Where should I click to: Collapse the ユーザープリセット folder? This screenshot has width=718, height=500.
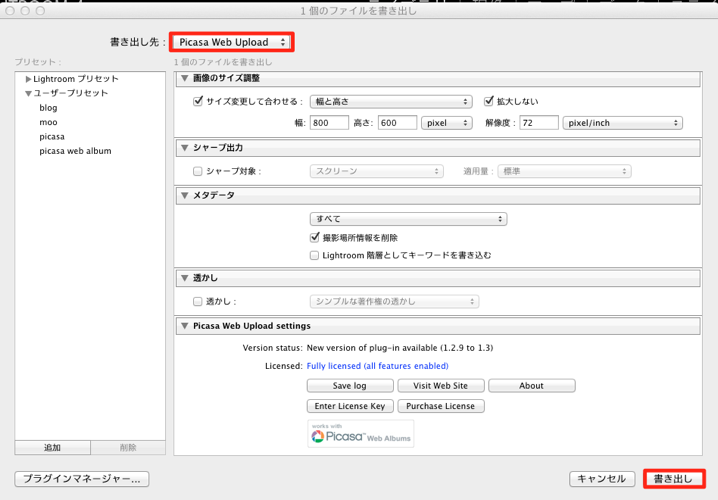[x=28, y=93]
